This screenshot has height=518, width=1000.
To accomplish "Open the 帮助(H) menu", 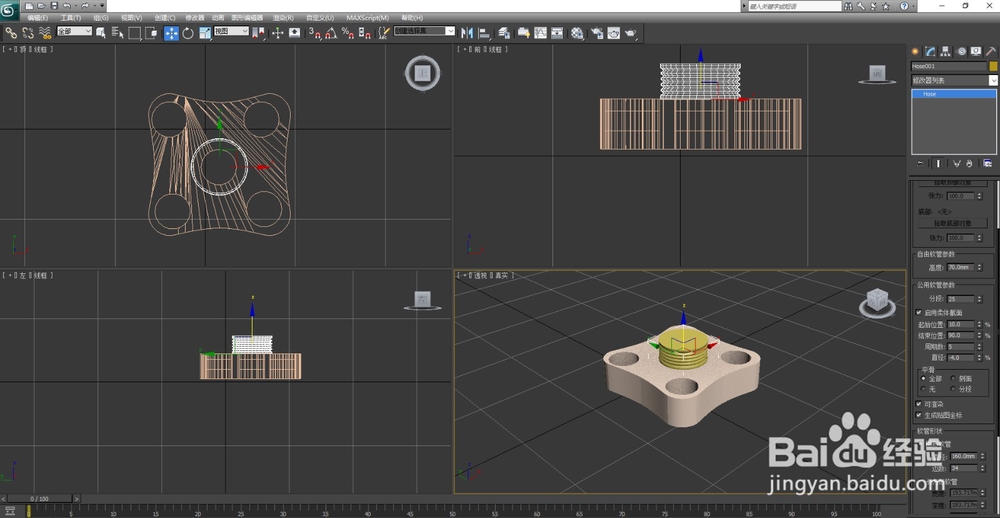I will coord(412,18).
